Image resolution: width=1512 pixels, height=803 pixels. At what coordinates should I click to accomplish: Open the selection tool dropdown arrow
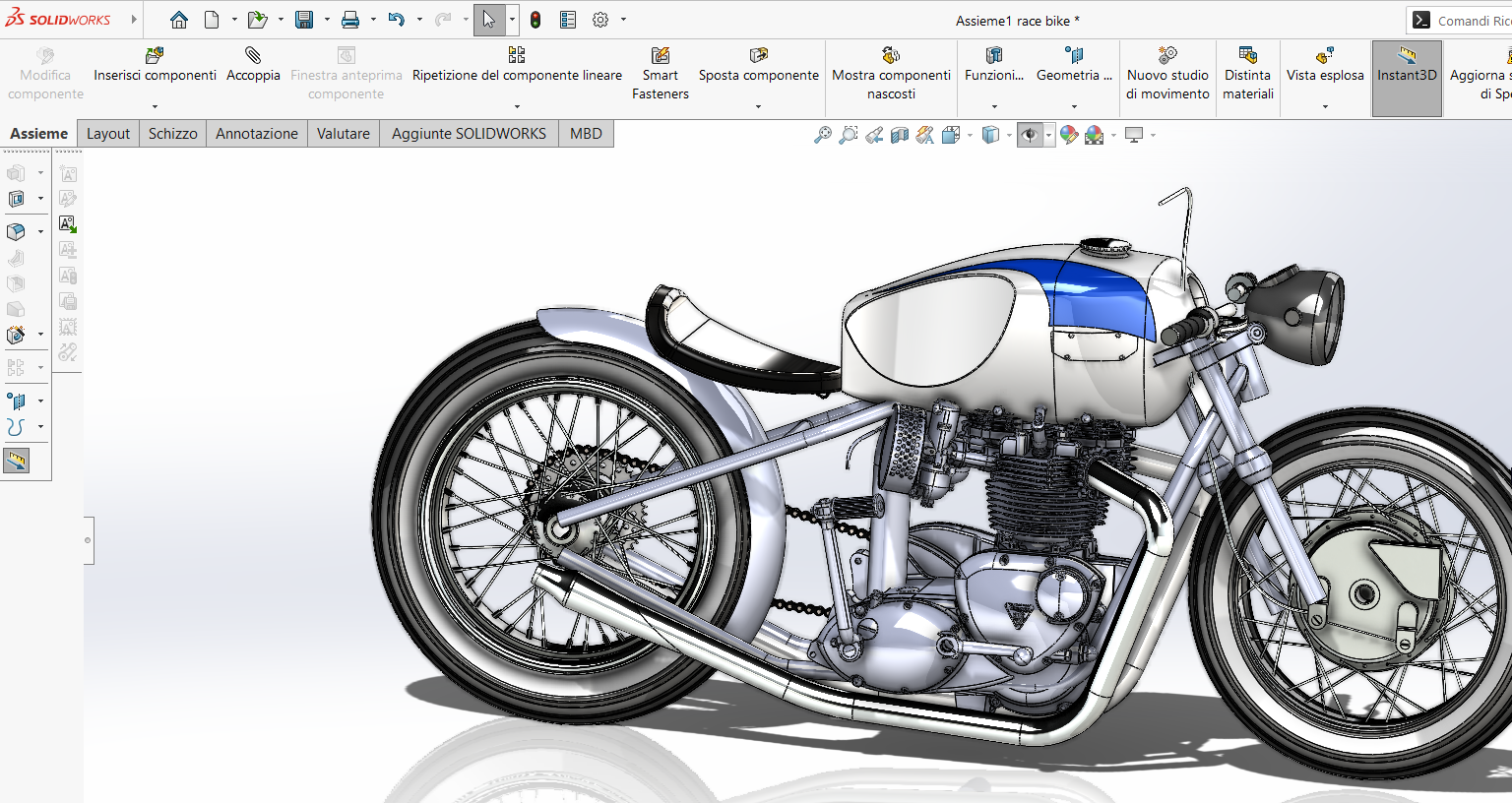click(x=512, y=20)
